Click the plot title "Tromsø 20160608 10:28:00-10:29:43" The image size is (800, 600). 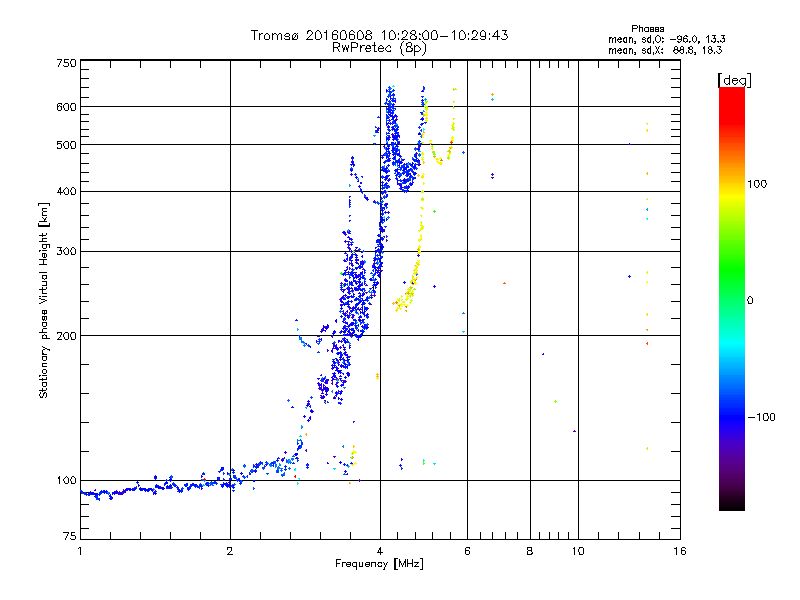point(379,35)
